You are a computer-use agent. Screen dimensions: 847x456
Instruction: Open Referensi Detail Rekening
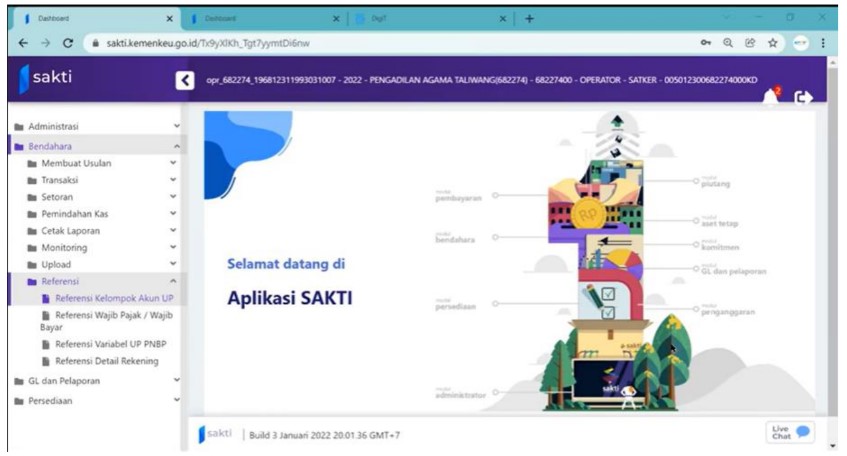coord(106,361)
